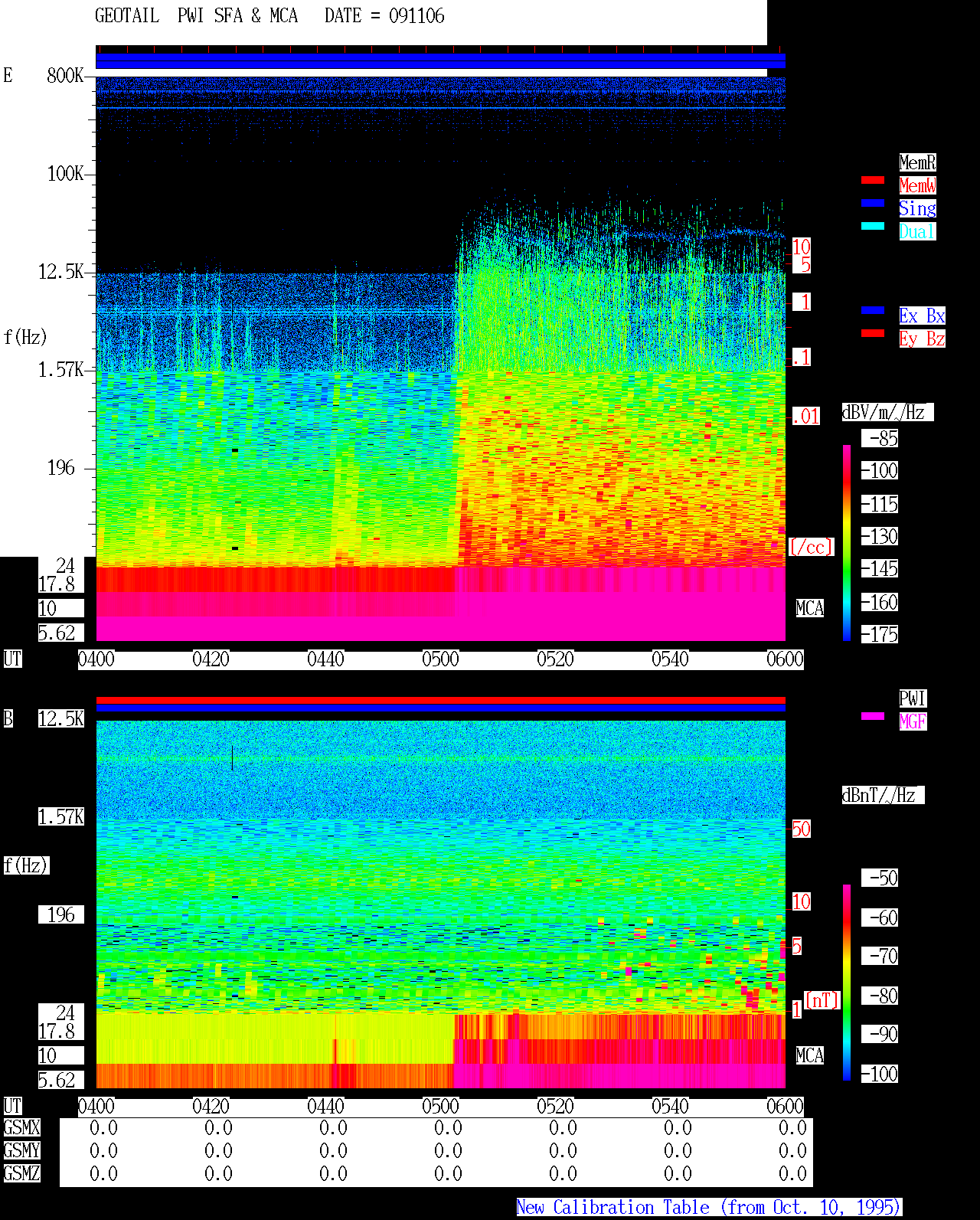Click the blue Ex Bx color swatch
The height and width of the screenshot is (1220, 980).
[x=873, y=310]
